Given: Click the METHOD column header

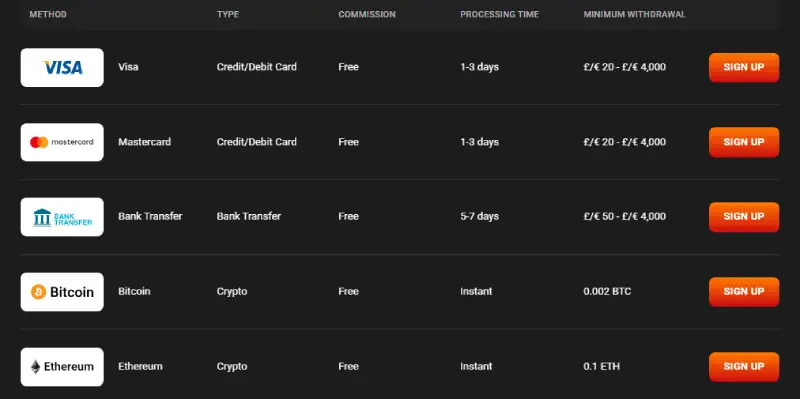Looking at the screenshot, I should click(48, 14).
